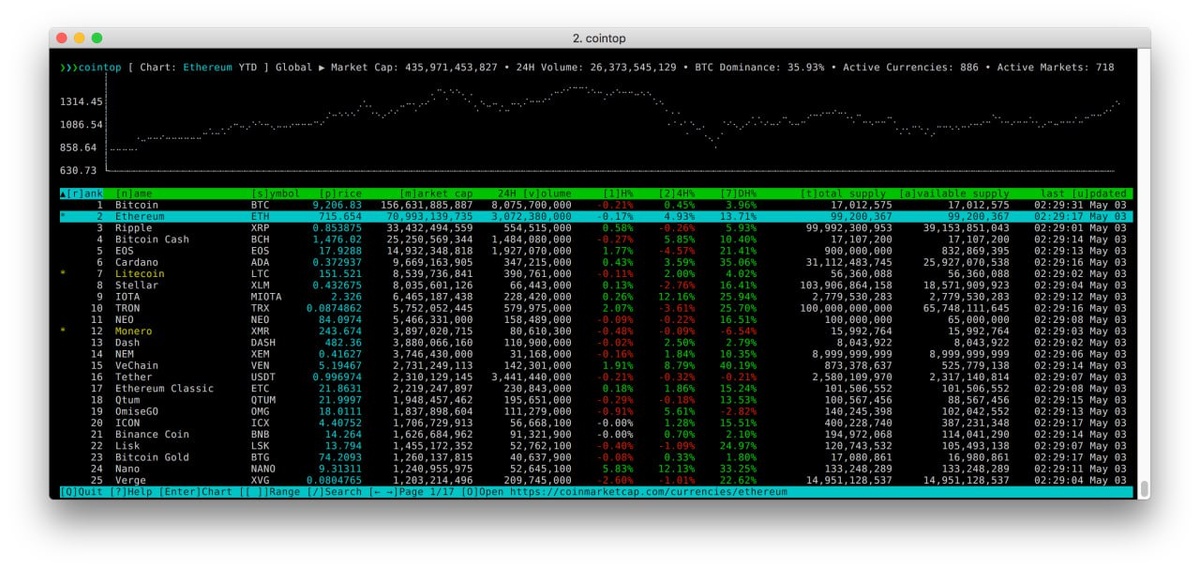This screenshot has height=570, width=1200.
Task: Click the MIOTA symbol cell
Action: tap(266, 297)
